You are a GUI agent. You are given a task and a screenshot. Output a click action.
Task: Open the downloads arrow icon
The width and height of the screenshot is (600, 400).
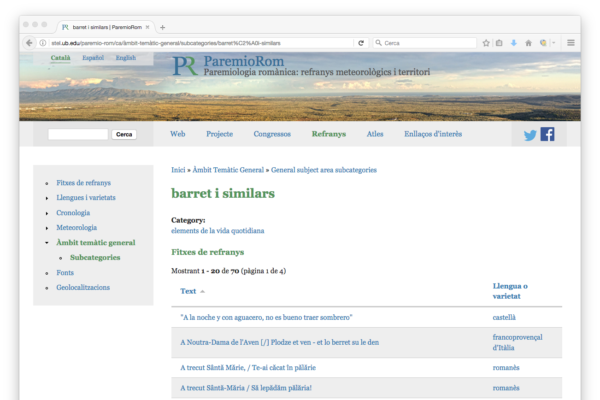coord(513,43)
